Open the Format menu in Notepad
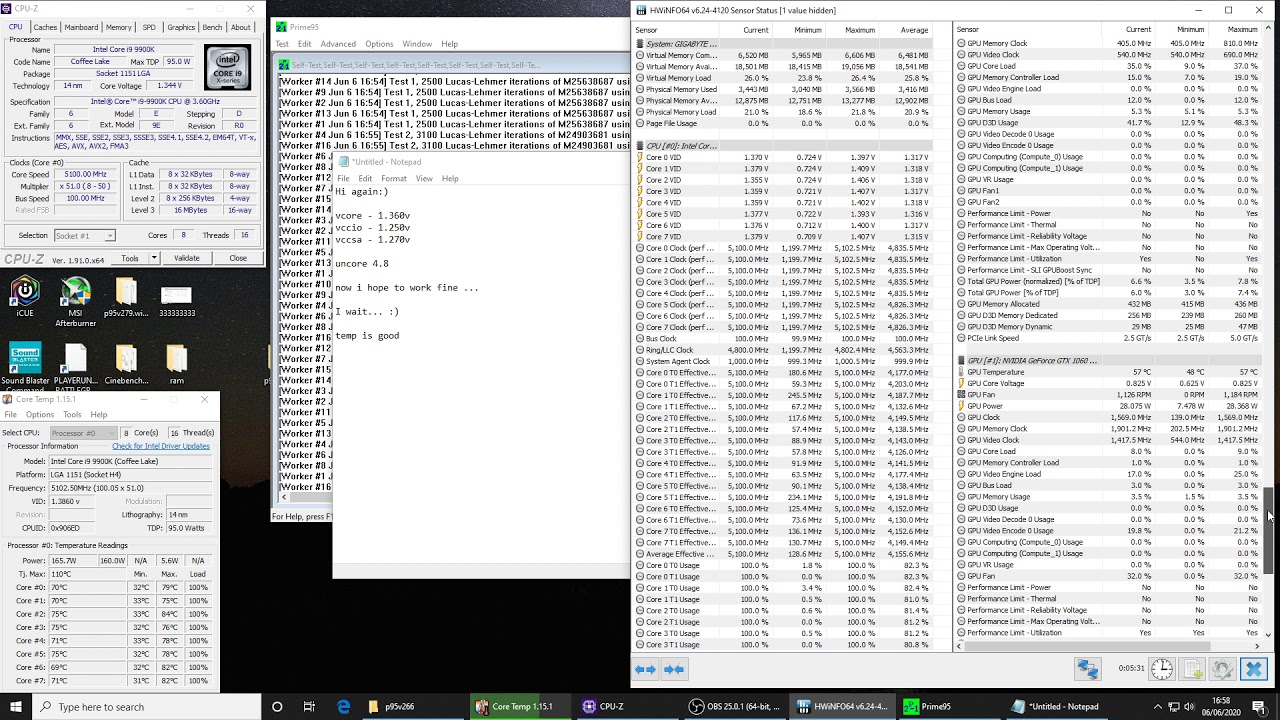The image size is (1280, 720). 394,179
